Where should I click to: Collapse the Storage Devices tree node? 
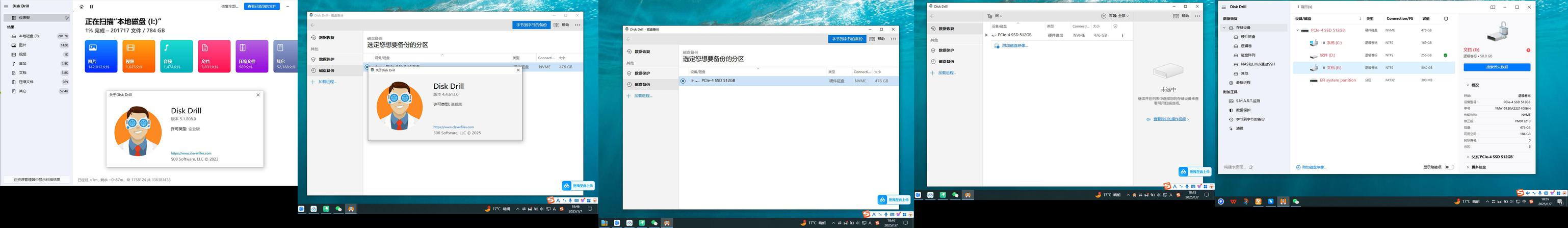[1224, 28]
